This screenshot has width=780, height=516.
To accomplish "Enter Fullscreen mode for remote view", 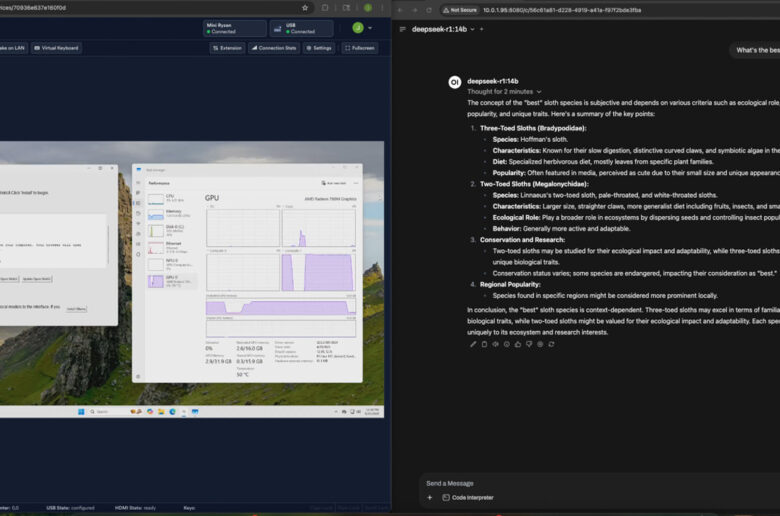I will [360, 47].
